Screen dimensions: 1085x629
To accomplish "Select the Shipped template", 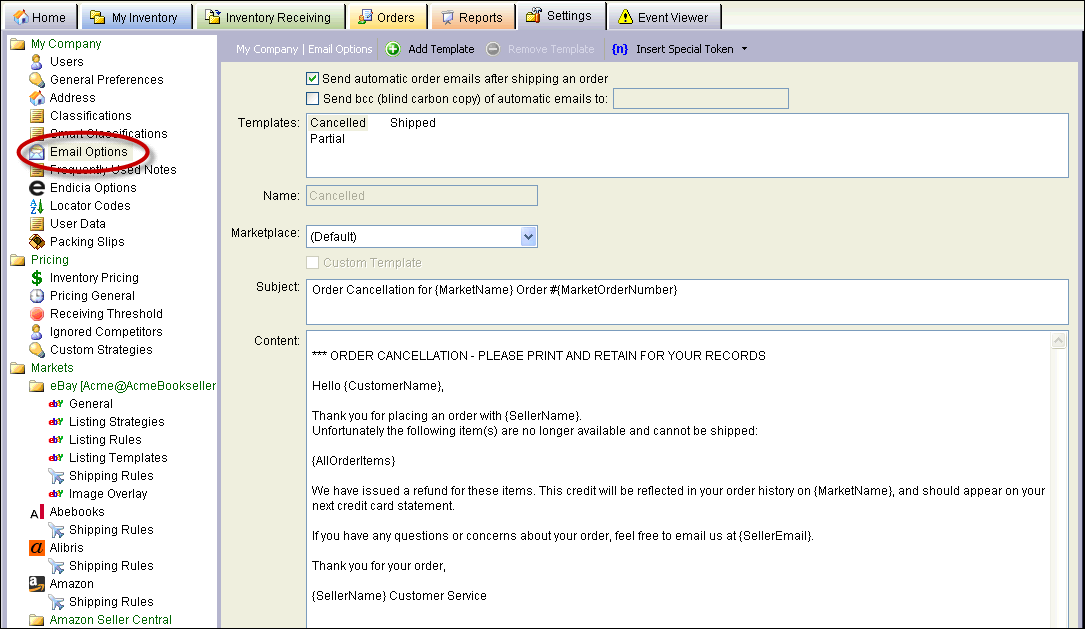I will click(x=412, y=123).
